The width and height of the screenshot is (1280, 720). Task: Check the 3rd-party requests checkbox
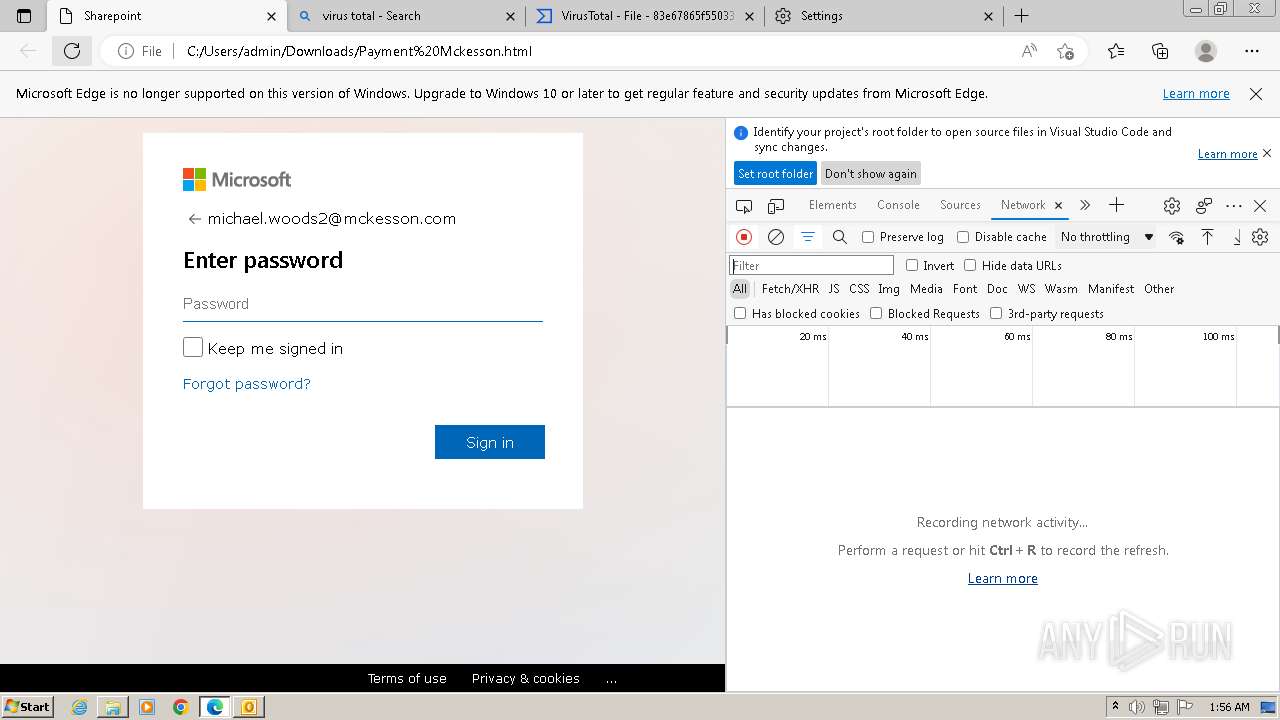click(996, 313)
